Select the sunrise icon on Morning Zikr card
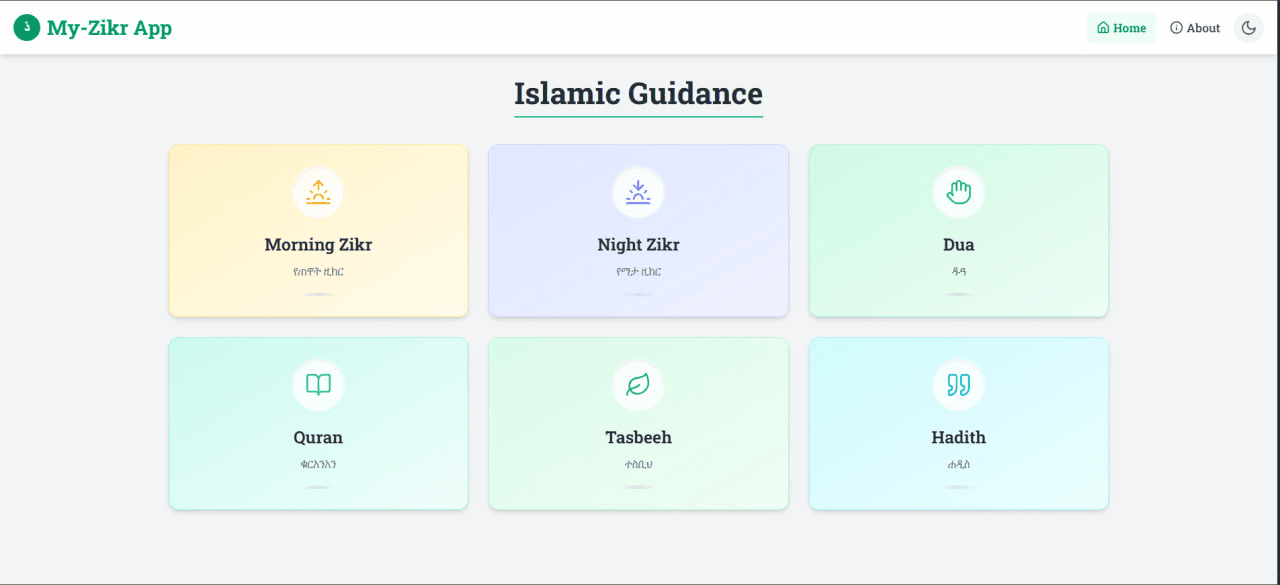Viewport: 1280px width, 585px height. coord(318,192)
